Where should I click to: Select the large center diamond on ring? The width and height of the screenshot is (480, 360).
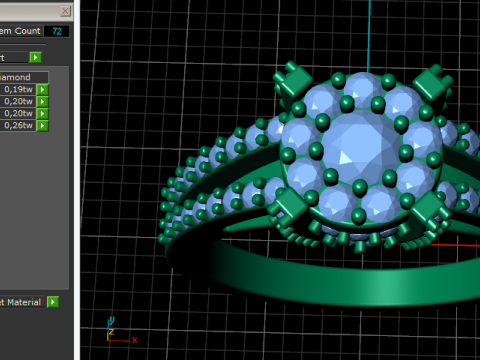coord(361,148)
